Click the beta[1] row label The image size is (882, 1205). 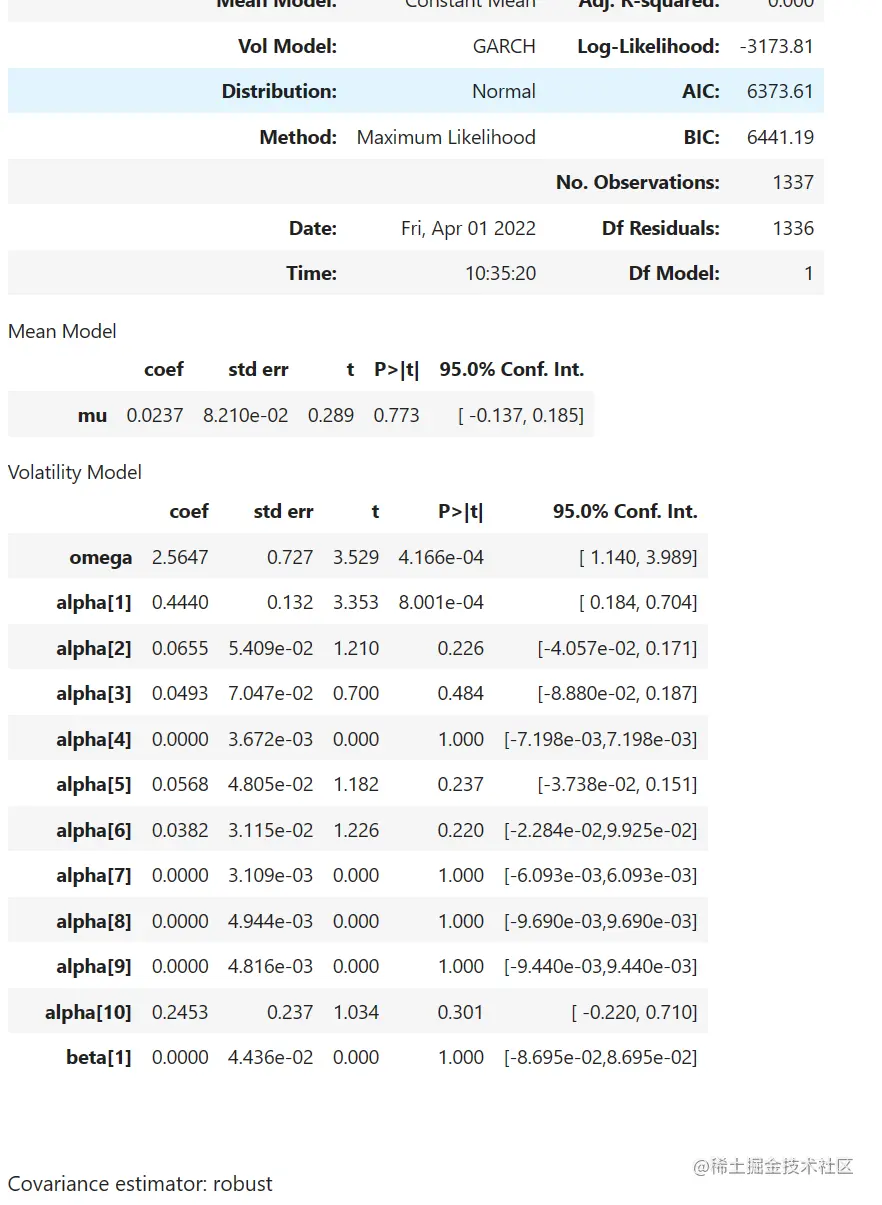click(99, 1057)
